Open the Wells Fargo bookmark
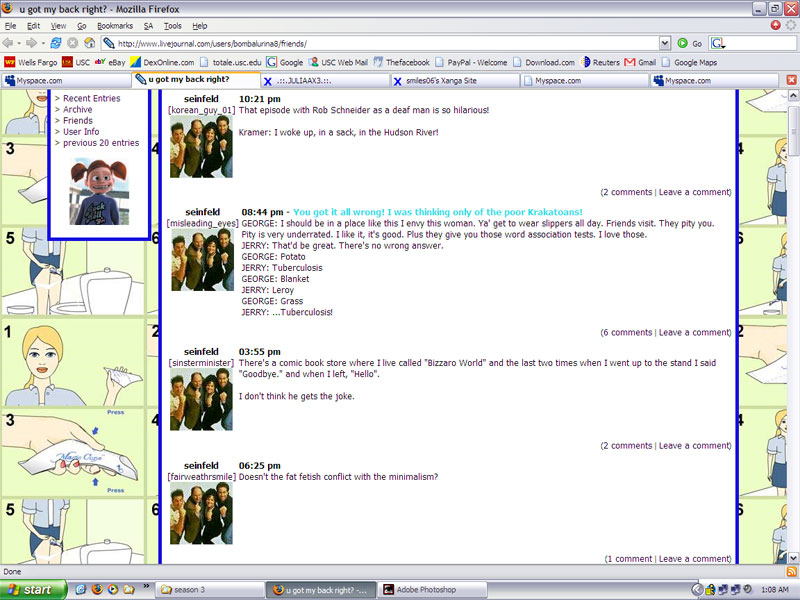800x600 pixels. 31,62
